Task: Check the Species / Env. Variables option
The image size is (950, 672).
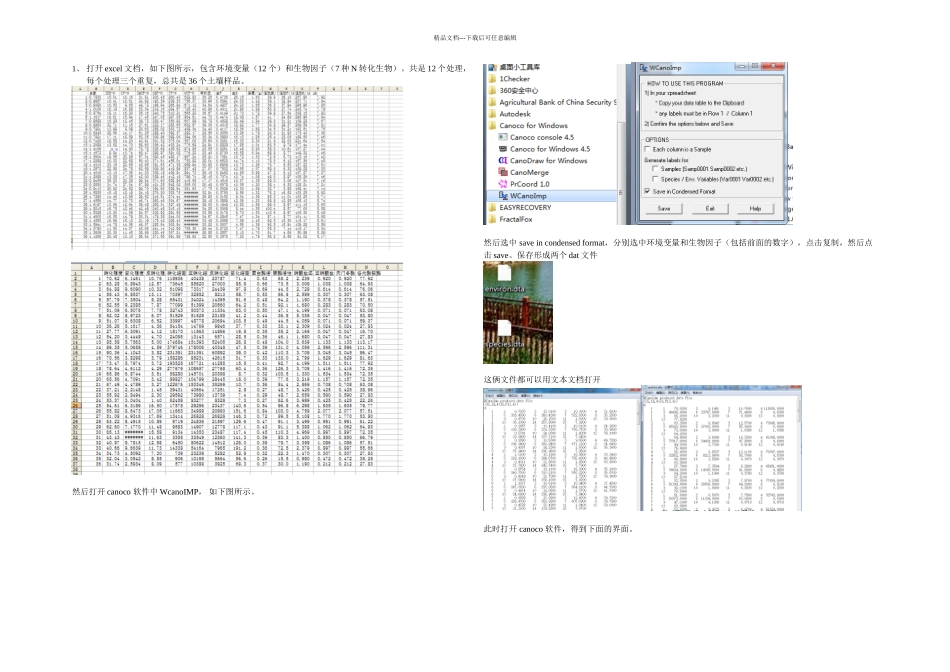Action: 655,179
